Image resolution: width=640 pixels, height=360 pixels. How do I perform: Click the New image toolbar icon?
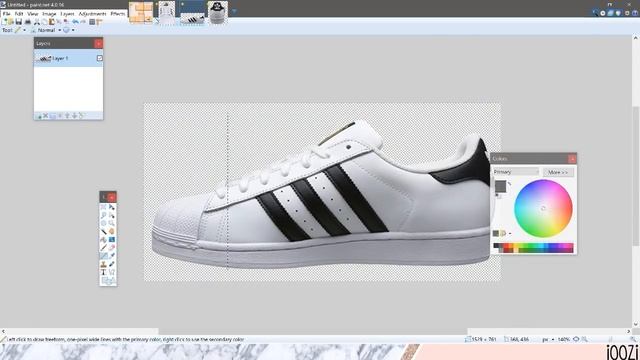coord(5,22)
